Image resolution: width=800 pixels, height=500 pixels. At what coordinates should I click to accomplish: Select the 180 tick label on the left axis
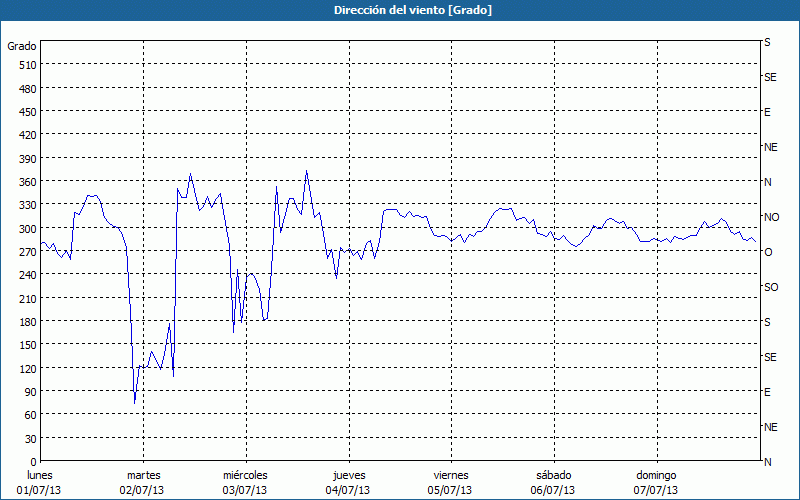tap(25, 322)
